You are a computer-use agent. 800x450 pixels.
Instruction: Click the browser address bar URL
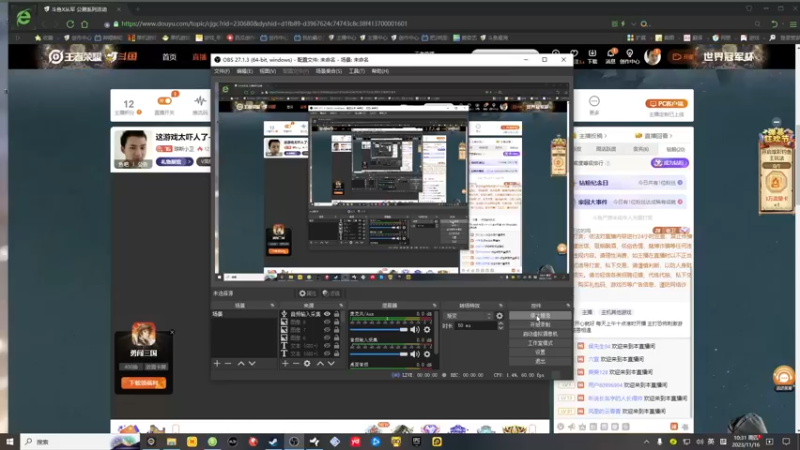point(264,23)
